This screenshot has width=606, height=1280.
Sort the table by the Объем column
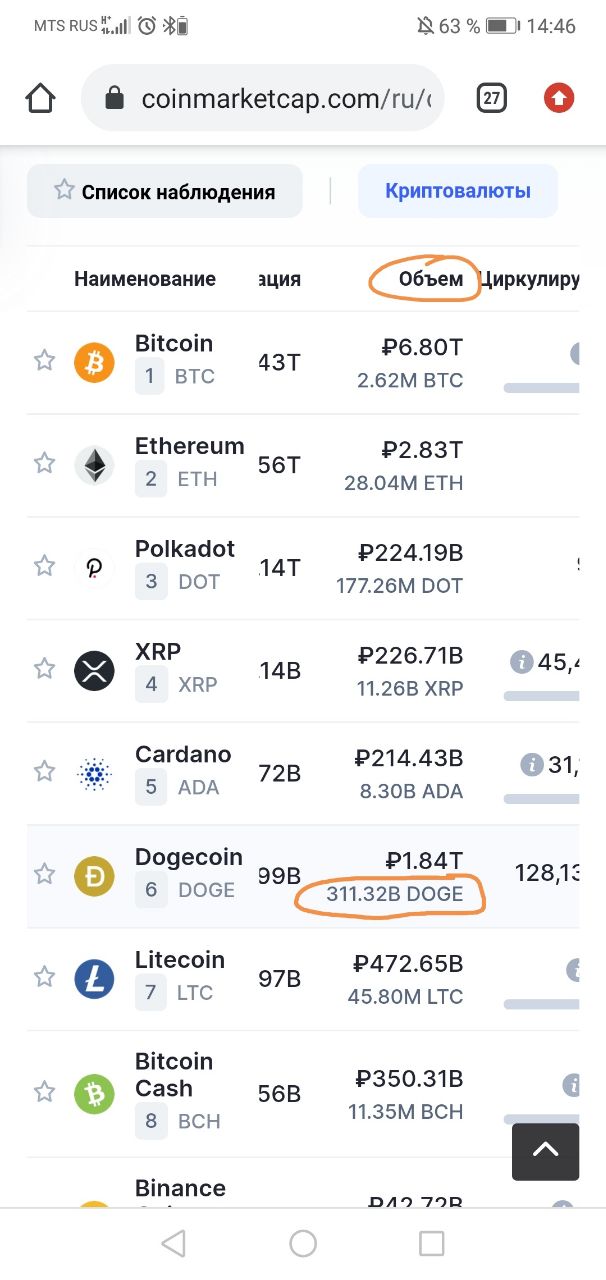(x=431, y=279)
